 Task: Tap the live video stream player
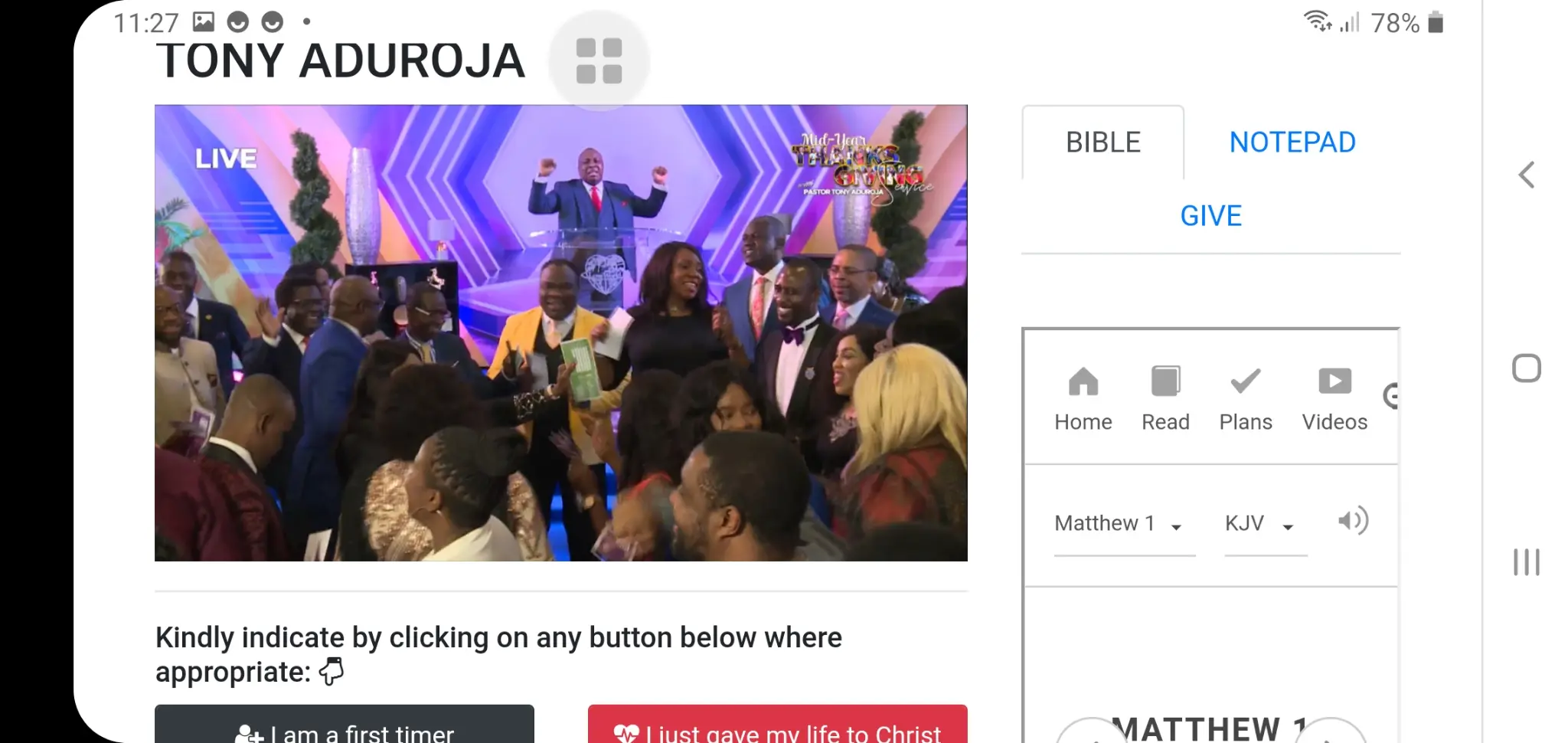[x=560, y=333]
